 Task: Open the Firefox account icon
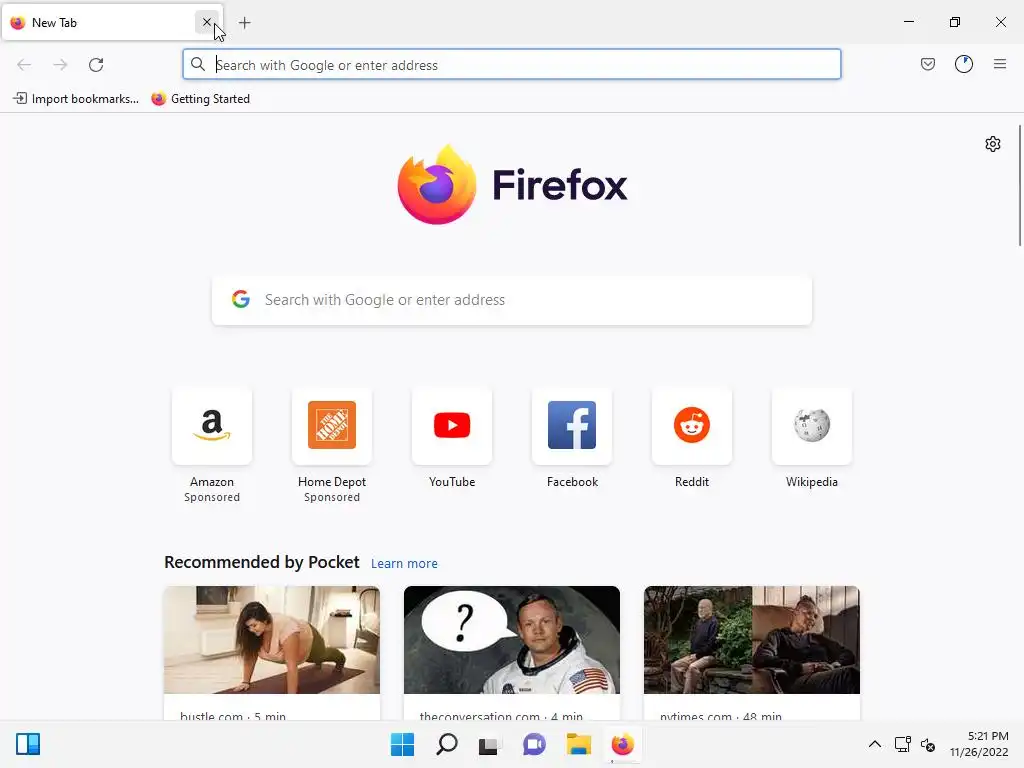[x=964, y=64]
